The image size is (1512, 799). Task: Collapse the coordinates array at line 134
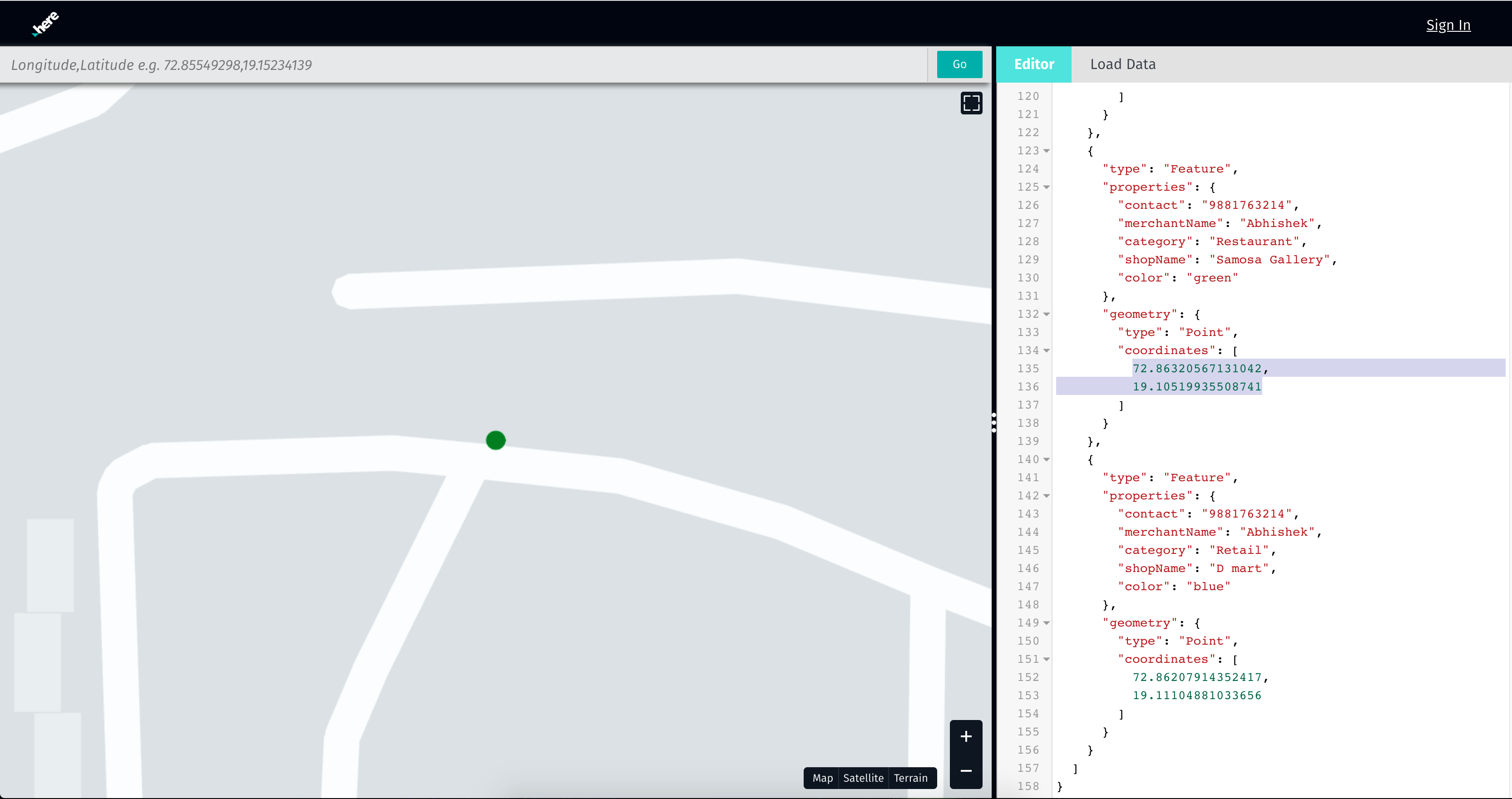coord(1047,350)
